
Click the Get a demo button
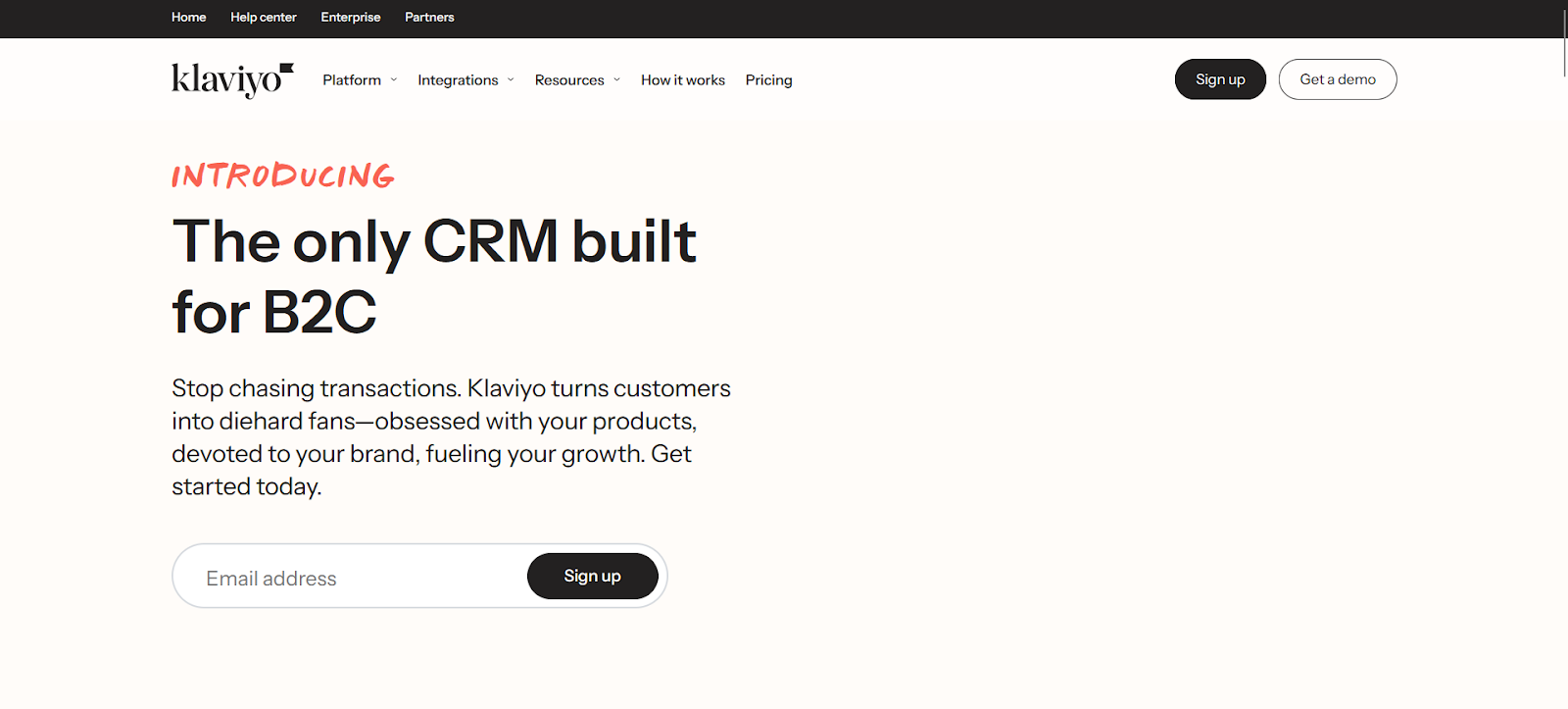tap(1338, 79)
